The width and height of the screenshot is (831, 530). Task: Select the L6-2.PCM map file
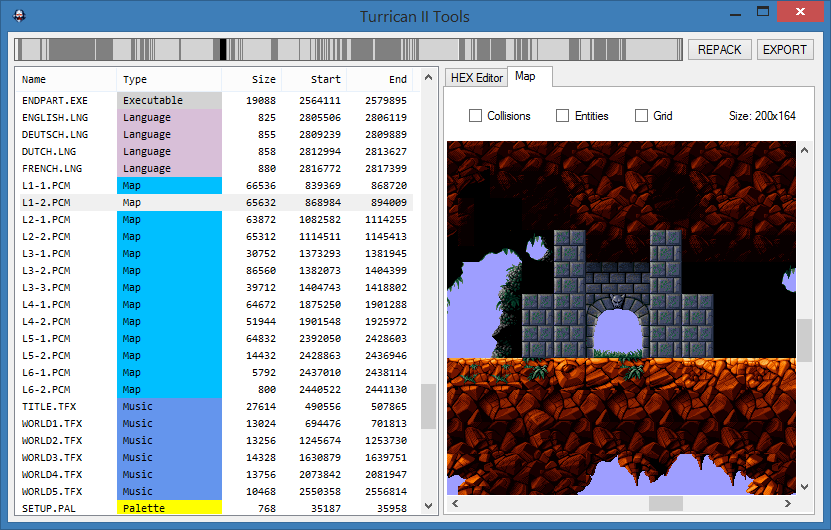point(214,389)
